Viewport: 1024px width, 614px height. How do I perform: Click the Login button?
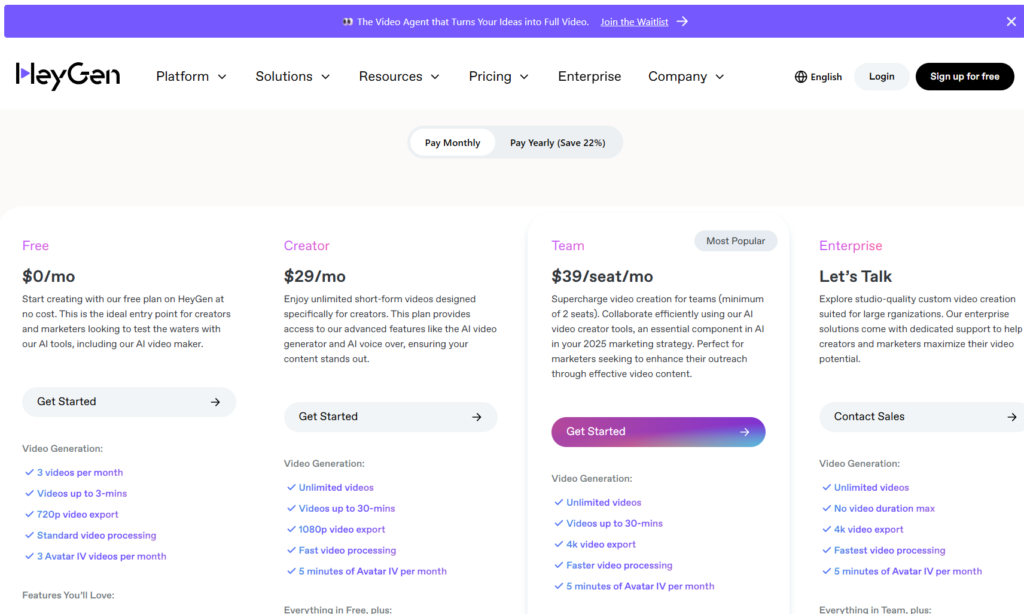click(x=881, y=76)
